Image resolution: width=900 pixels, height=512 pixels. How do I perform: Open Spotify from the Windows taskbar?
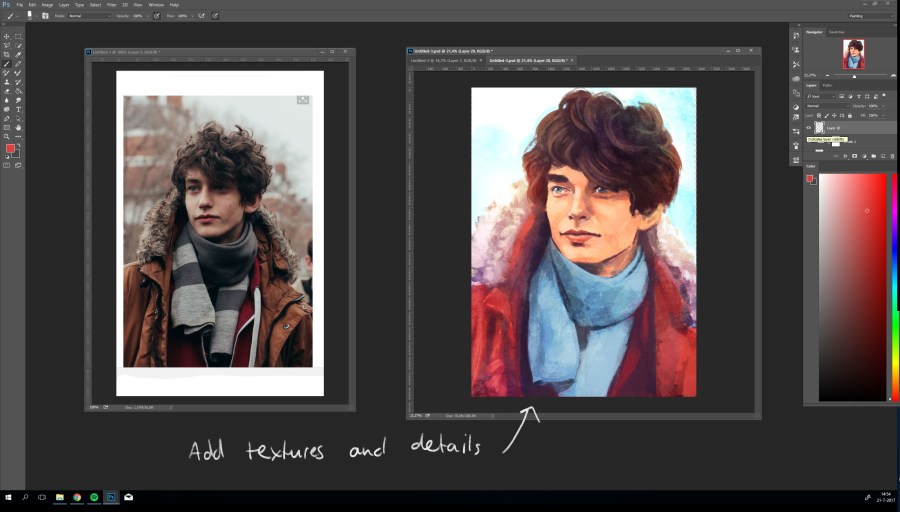94,497
